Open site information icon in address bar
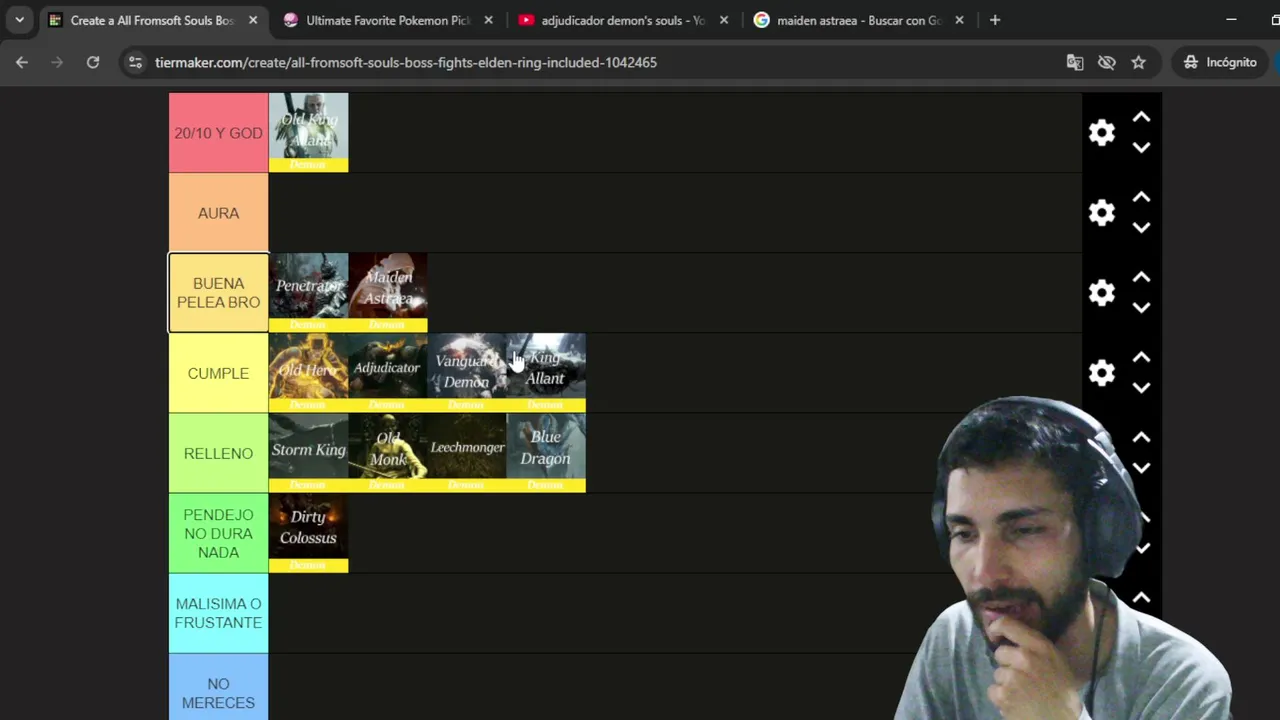Screen dimensions: 1280x720 [x=135, y=62]
